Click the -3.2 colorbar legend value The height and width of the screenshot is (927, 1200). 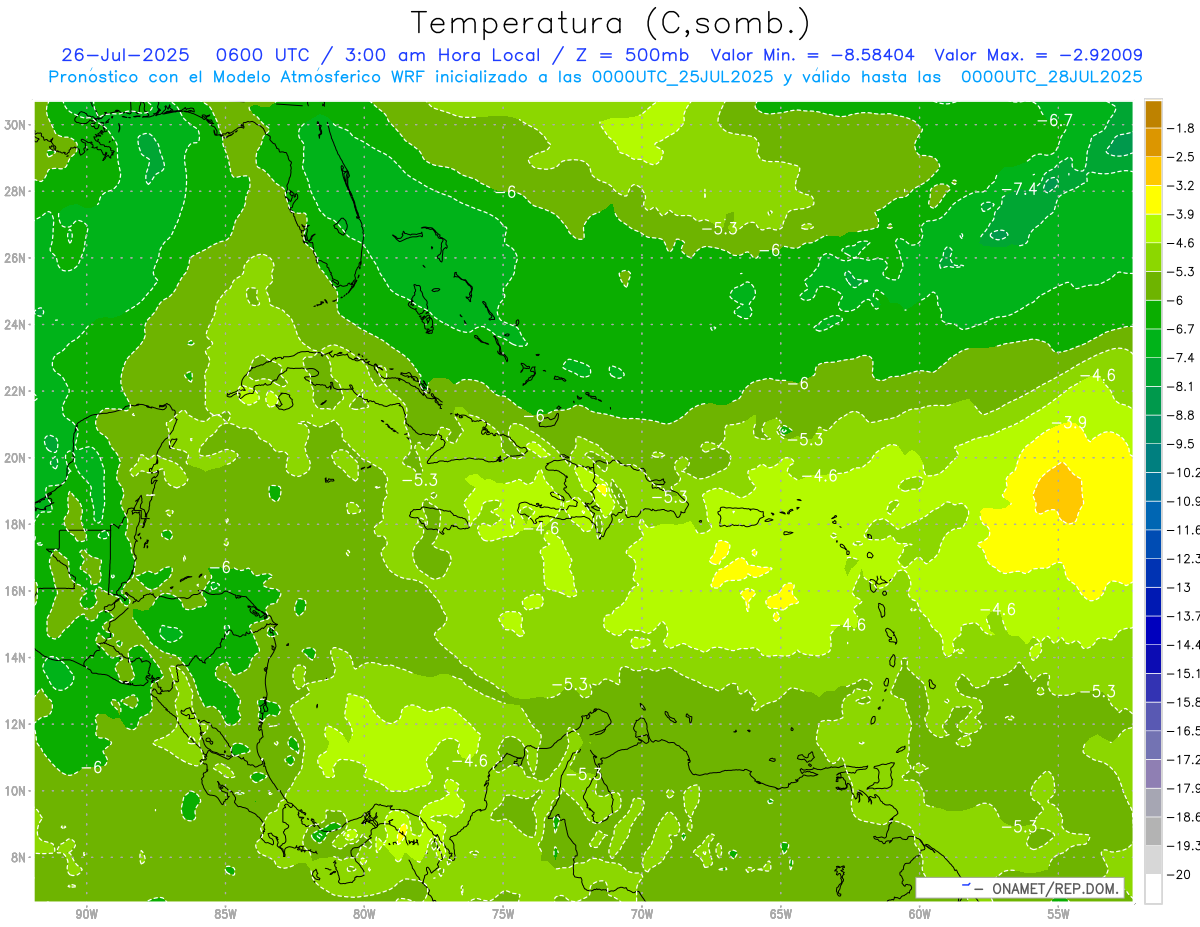[1181, 186]
